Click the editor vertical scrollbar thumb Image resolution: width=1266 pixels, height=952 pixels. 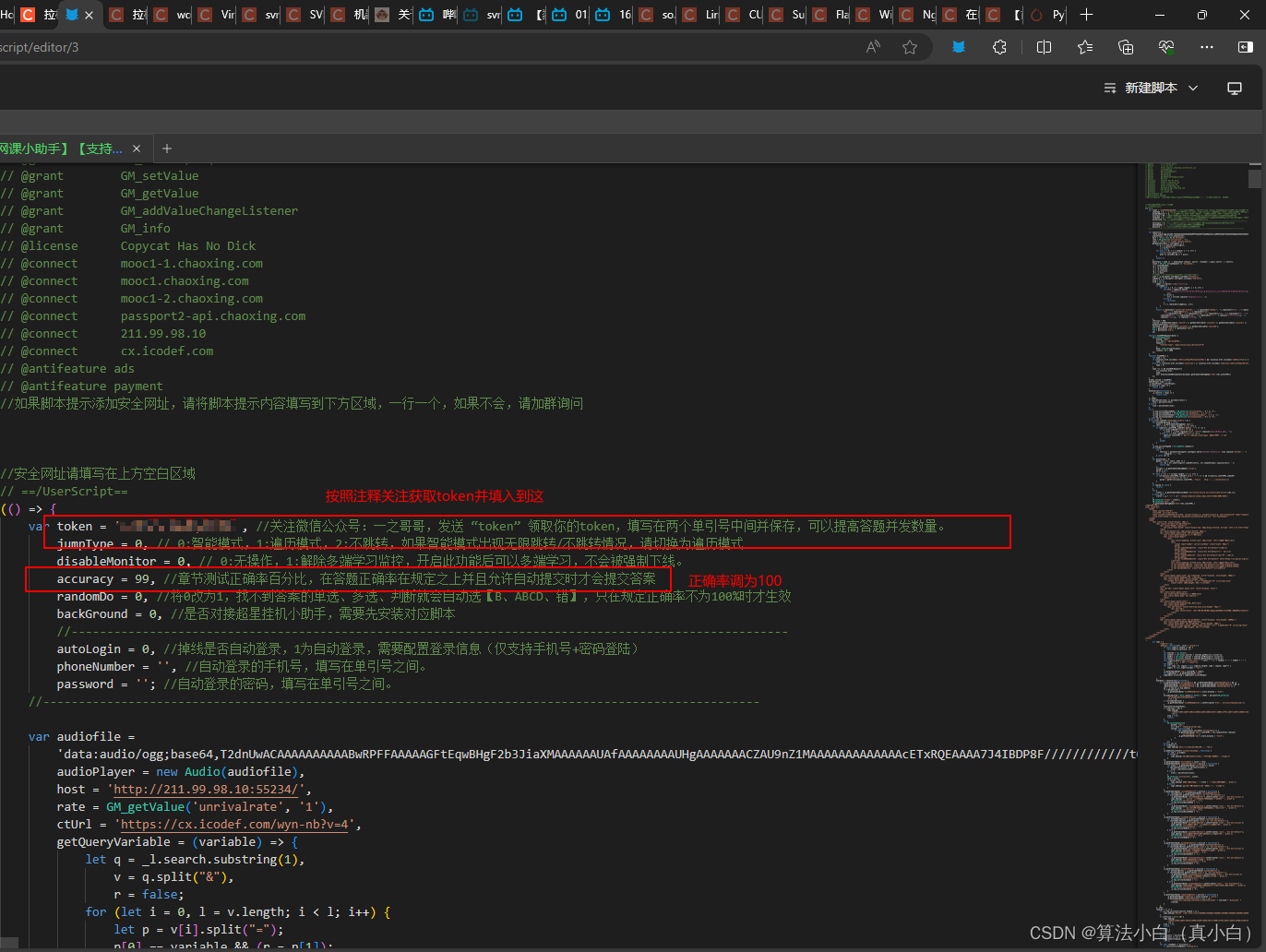click(1255, 178)
